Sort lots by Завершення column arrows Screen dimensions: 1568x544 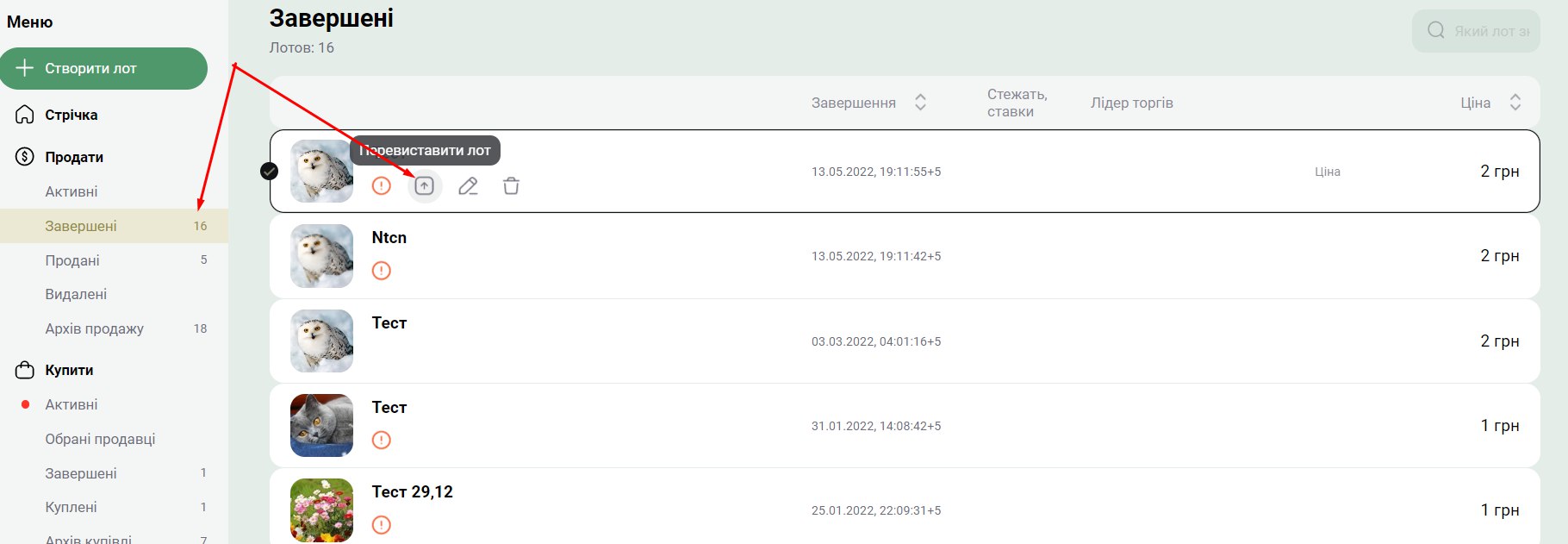920,103
